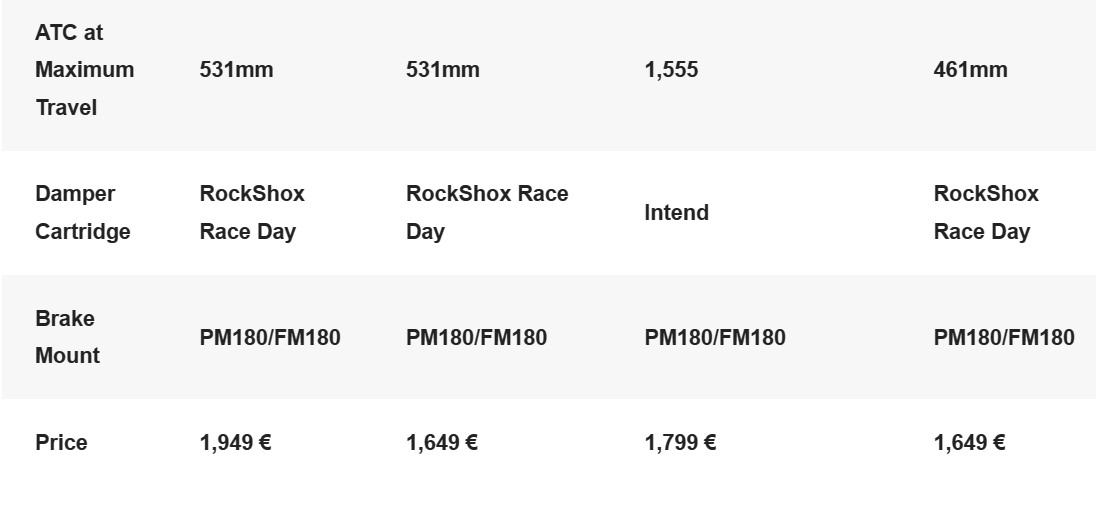This screenshot has height=514, width=1117.
Task: Click the second column PM180/FM180 value
Action: pyautogui.click(x=477, y=337)
